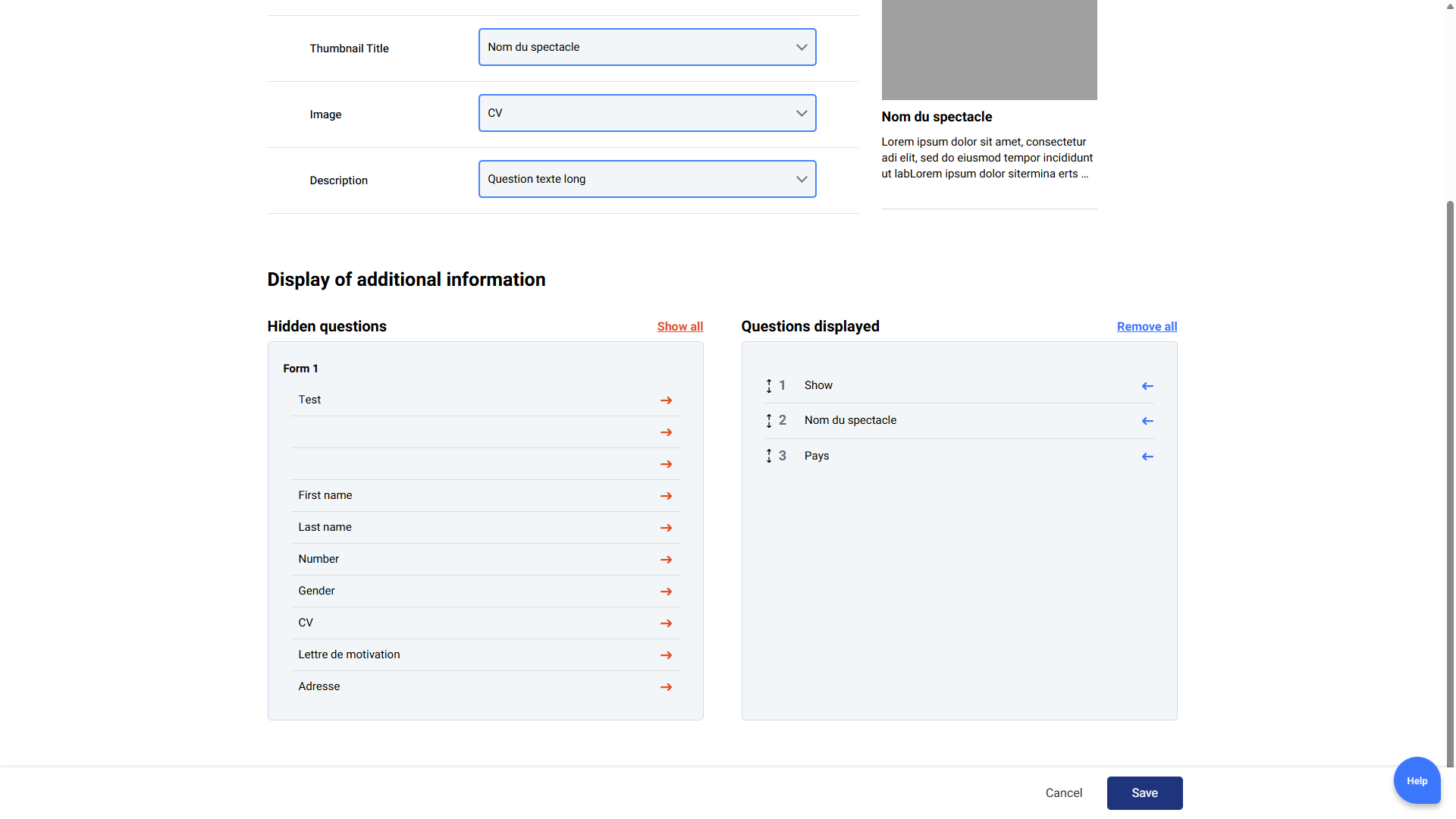1456x819 pixels.
Task: Hide the Show question with blue arrow
Action: 1147,386
